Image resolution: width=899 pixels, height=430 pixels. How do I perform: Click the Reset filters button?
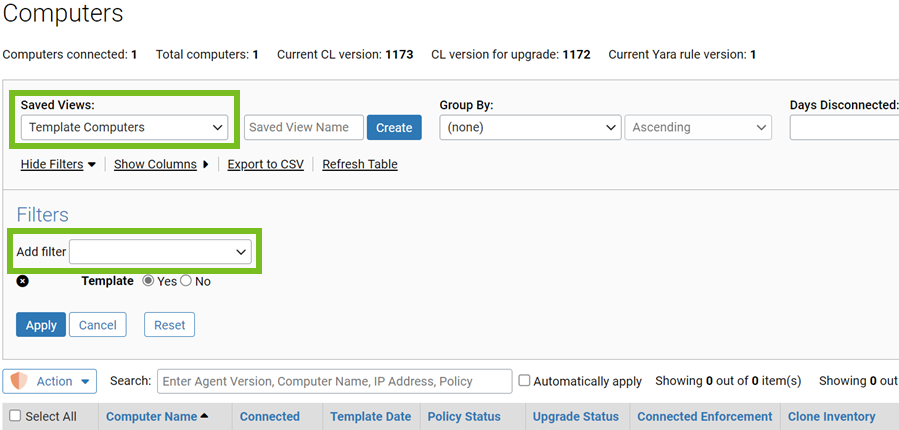[169, 325]
